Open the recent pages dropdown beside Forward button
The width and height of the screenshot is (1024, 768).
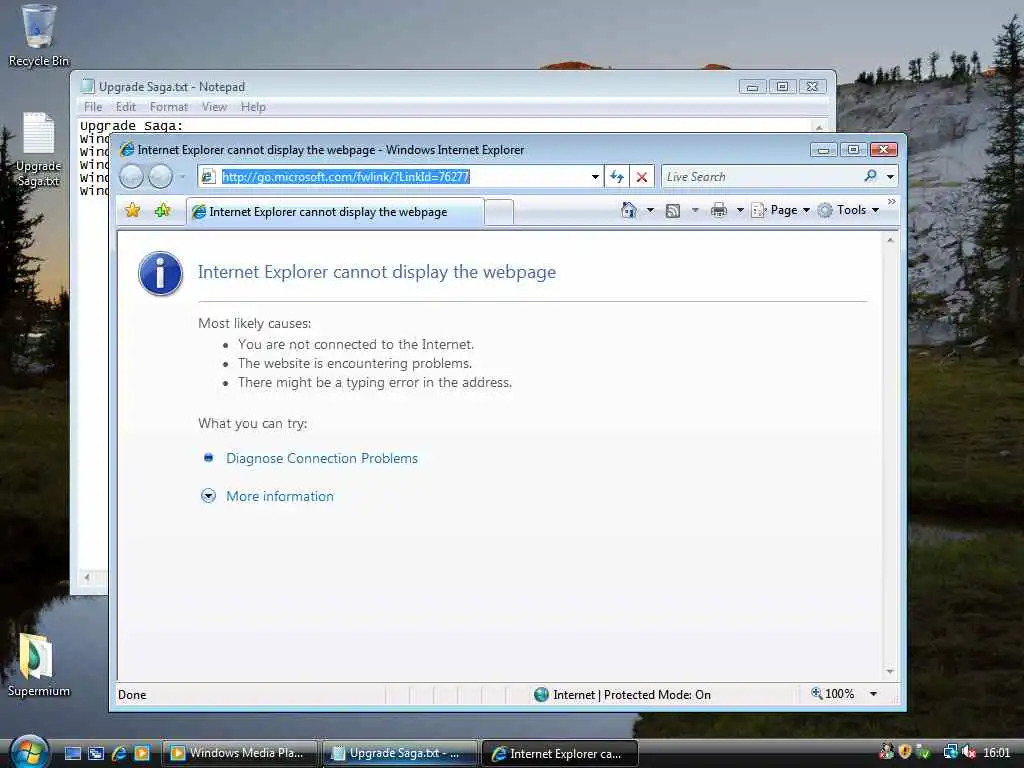coord(183,176)
